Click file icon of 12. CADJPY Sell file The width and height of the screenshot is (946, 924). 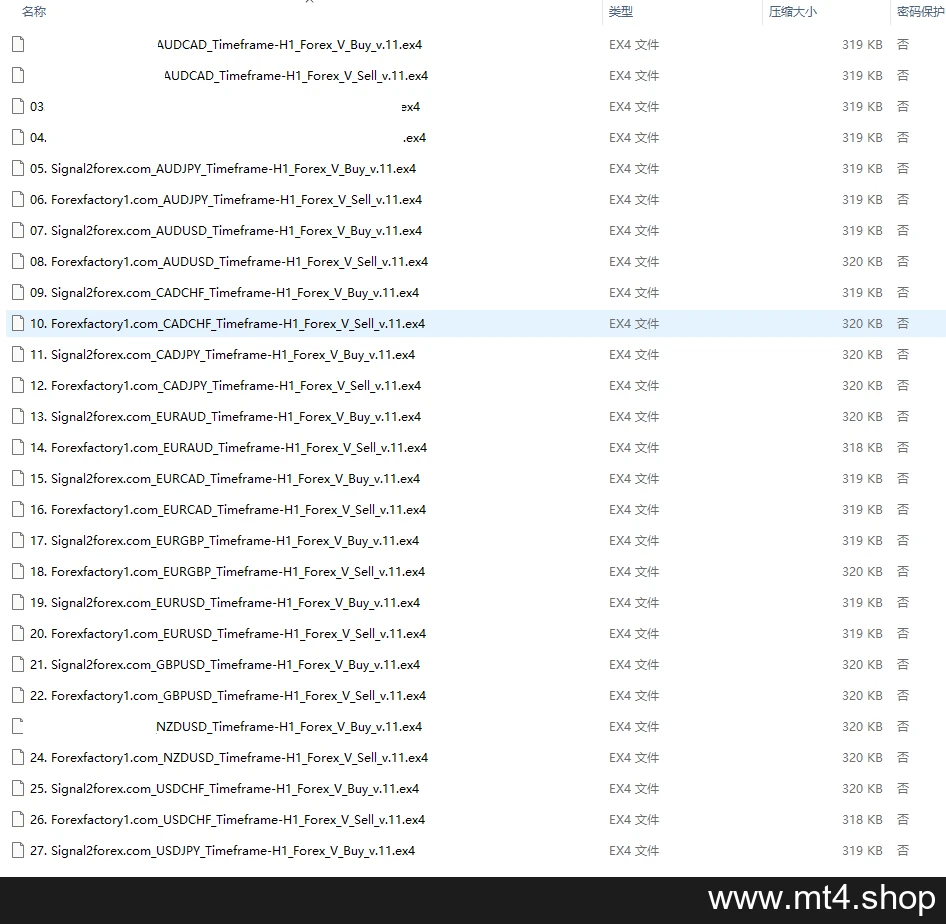coord(18,385)
